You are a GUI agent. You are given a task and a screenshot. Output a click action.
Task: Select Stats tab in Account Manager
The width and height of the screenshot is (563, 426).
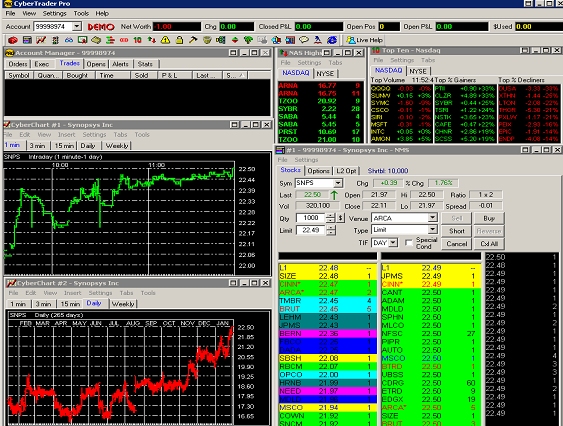(x=145, y=64)
